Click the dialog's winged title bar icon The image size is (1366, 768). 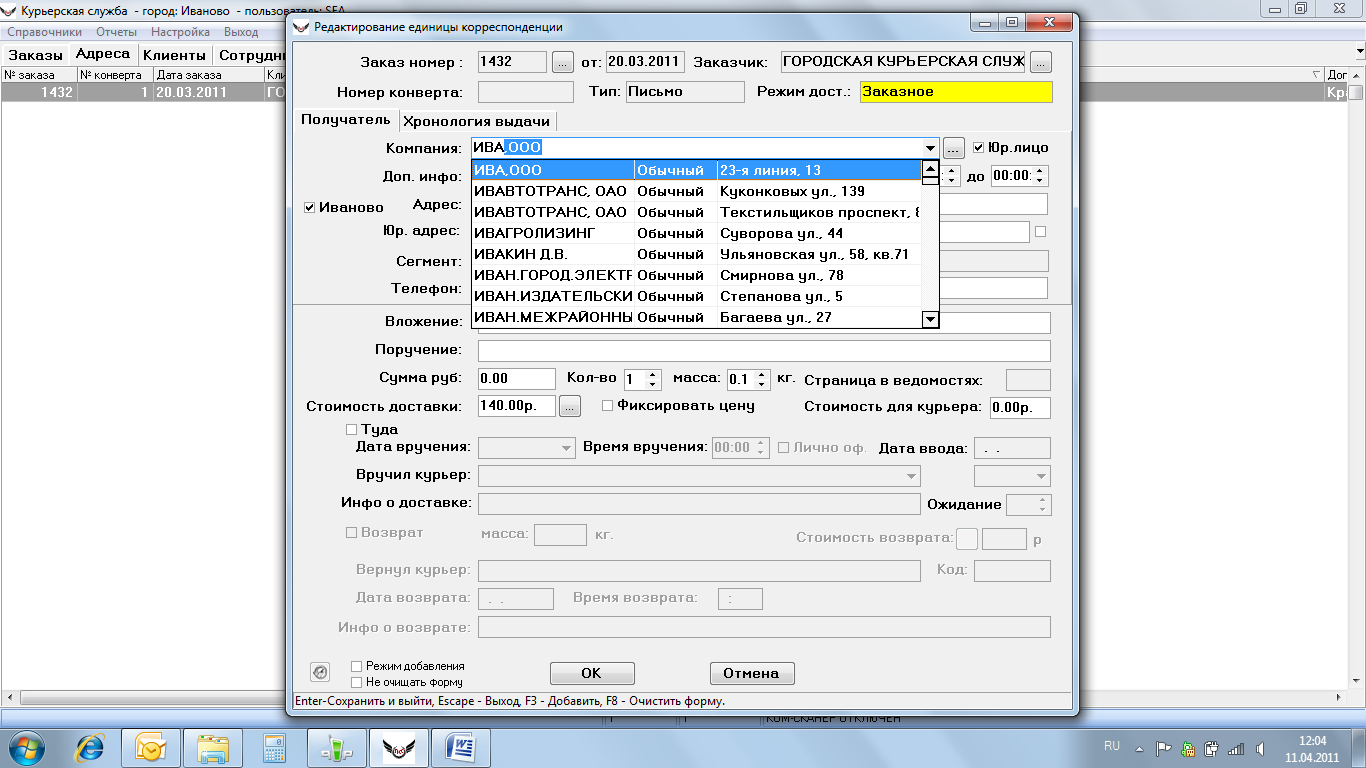pos(302,27)
